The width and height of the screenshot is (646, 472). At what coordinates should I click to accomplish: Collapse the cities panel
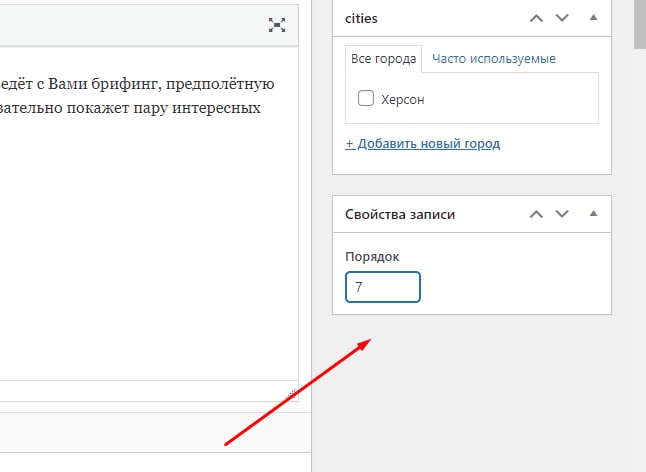coord(593,18)
